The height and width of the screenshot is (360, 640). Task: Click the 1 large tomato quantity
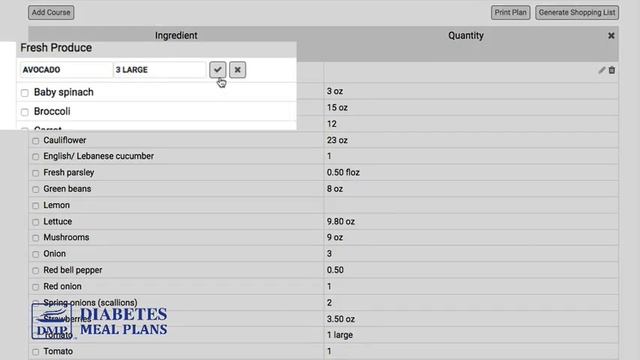pyautogui.click(x=340, y=335)
